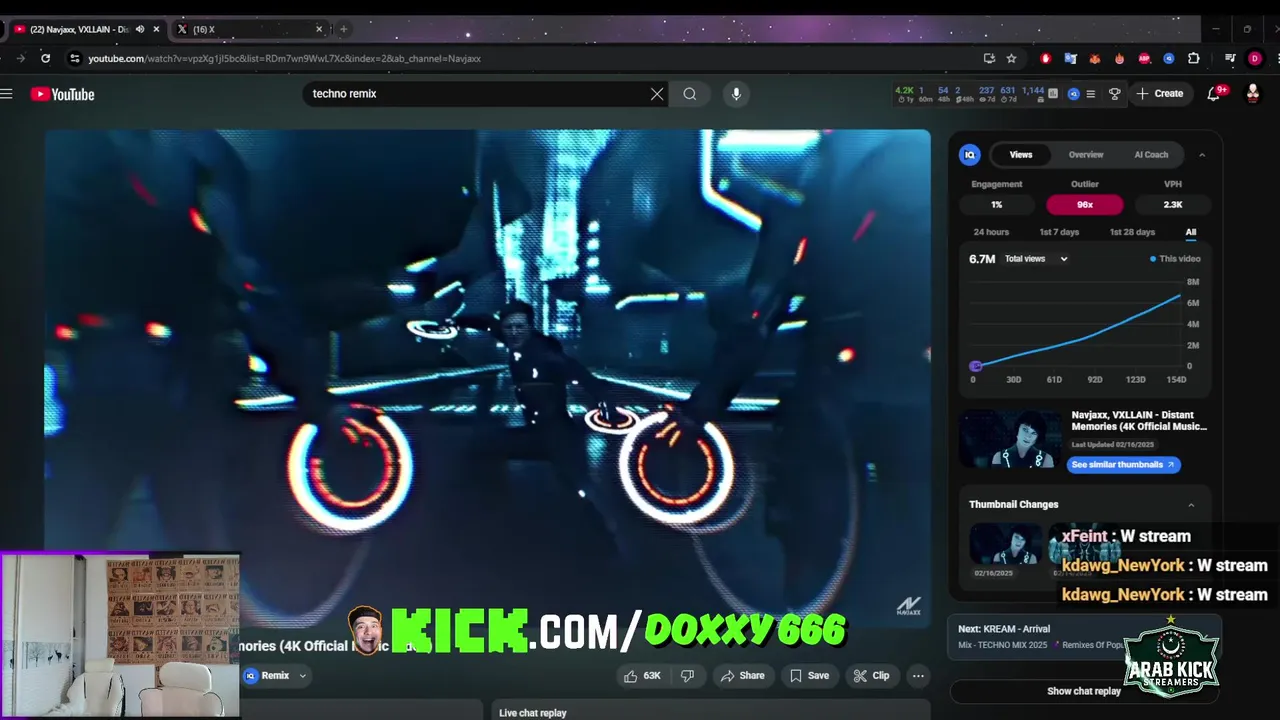The height and width of the screenshot is (720, 1280).
Task: Open the YouTube account avatar menu
Action: click(1252, 94)
